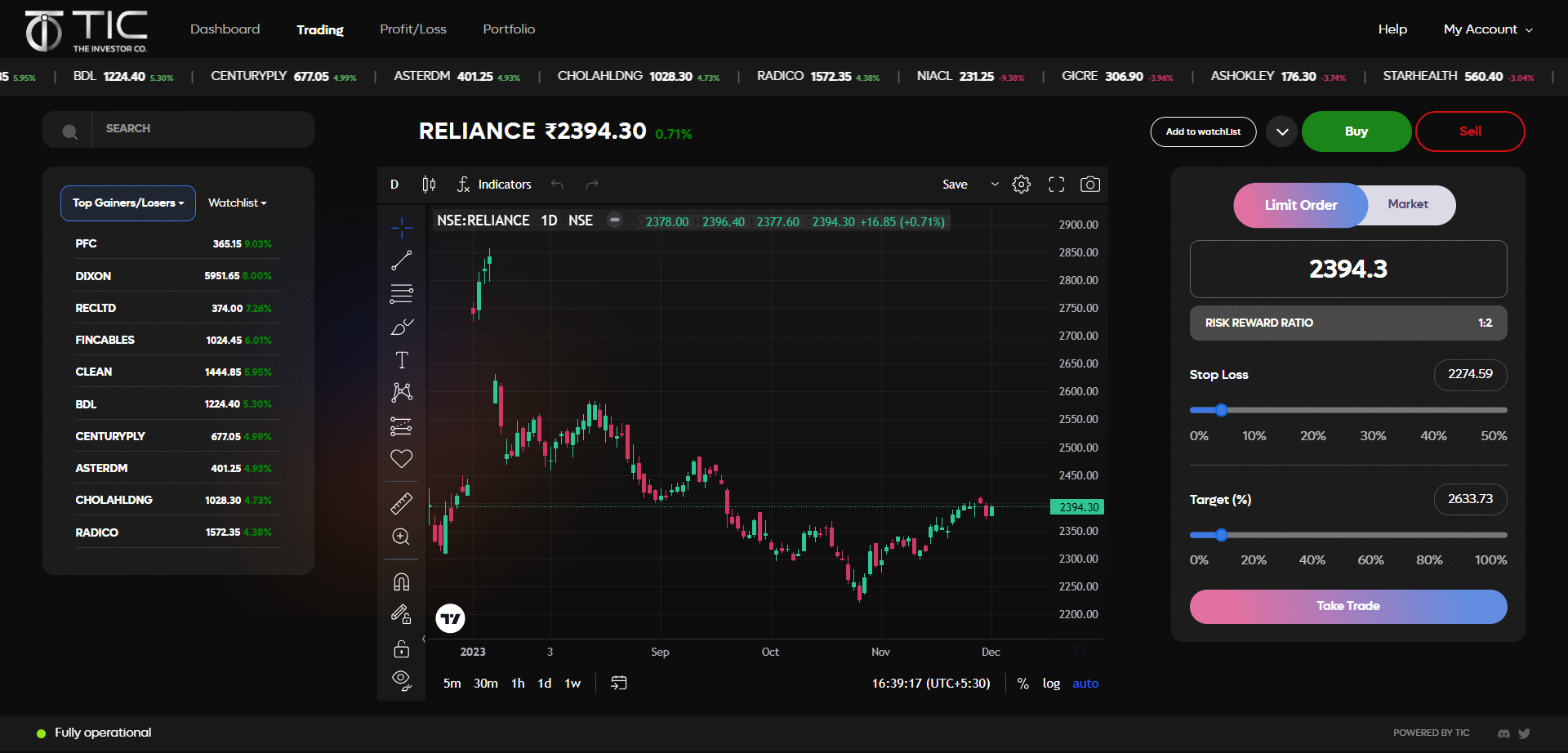Viewport: 1568px width, 753px height.
Task: Go to the Portfolio tab
Action: [509, 29]
